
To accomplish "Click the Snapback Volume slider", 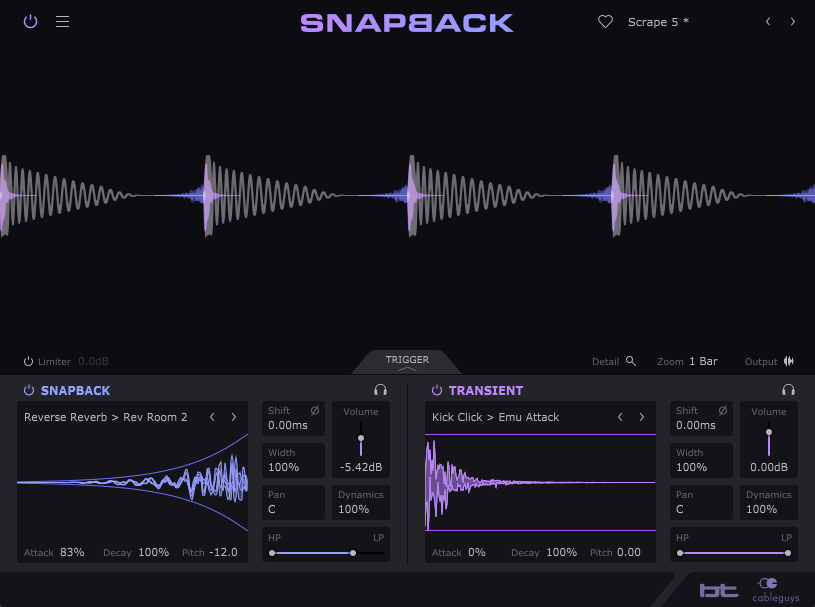I will pyautogui.click(x=361, y=438).
